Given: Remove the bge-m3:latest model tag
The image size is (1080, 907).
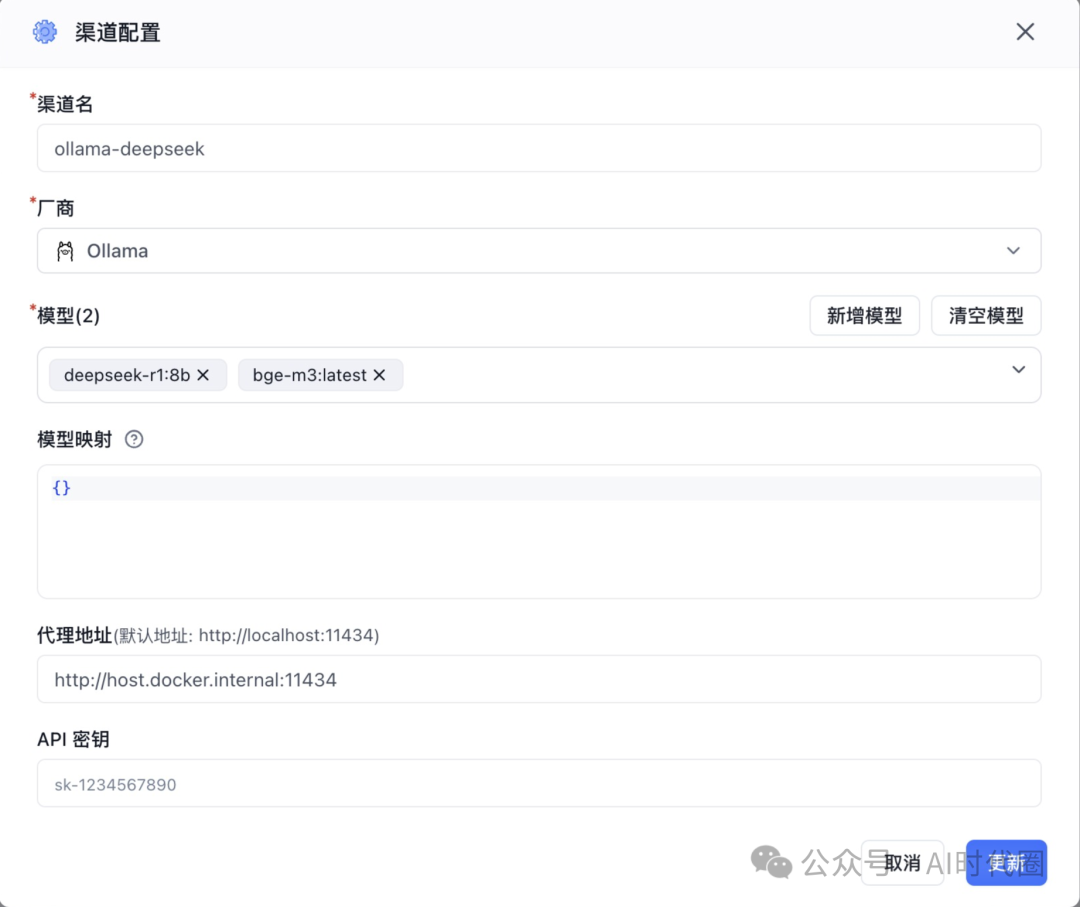Looking at the screenshot, I should 380,375.
